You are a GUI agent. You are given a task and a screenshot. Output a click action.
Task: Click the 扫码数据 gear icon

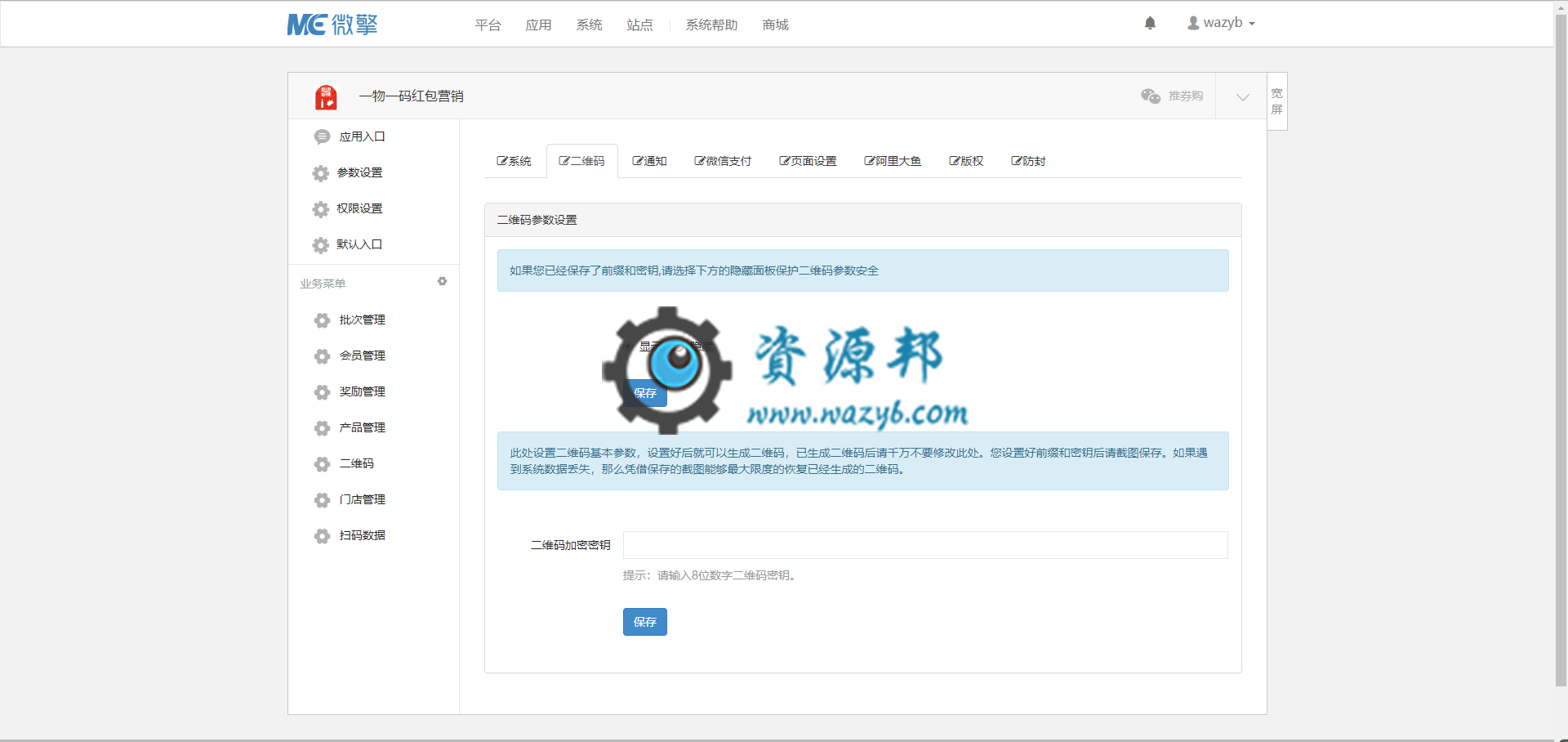(323, 536)
